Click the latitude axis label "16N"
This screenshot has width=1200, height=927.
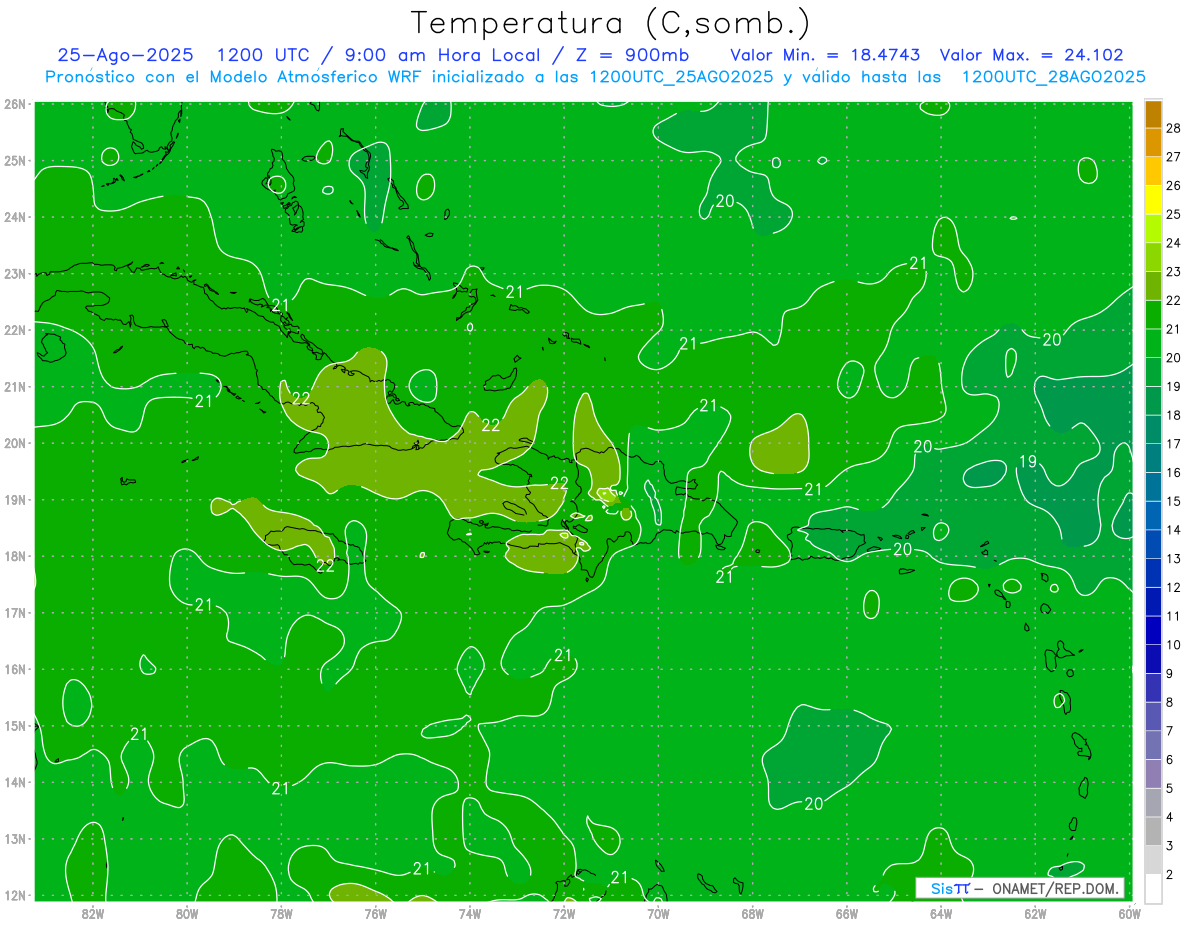pos(15,669)
